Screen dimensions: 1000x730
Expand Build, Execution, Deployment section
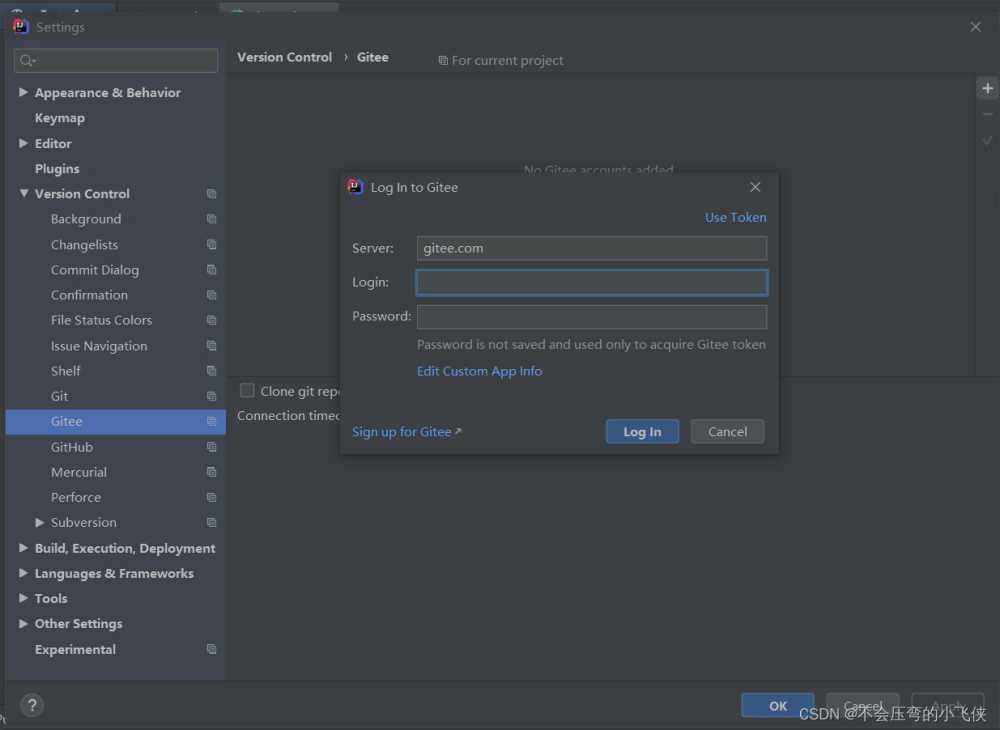(24, 548)
